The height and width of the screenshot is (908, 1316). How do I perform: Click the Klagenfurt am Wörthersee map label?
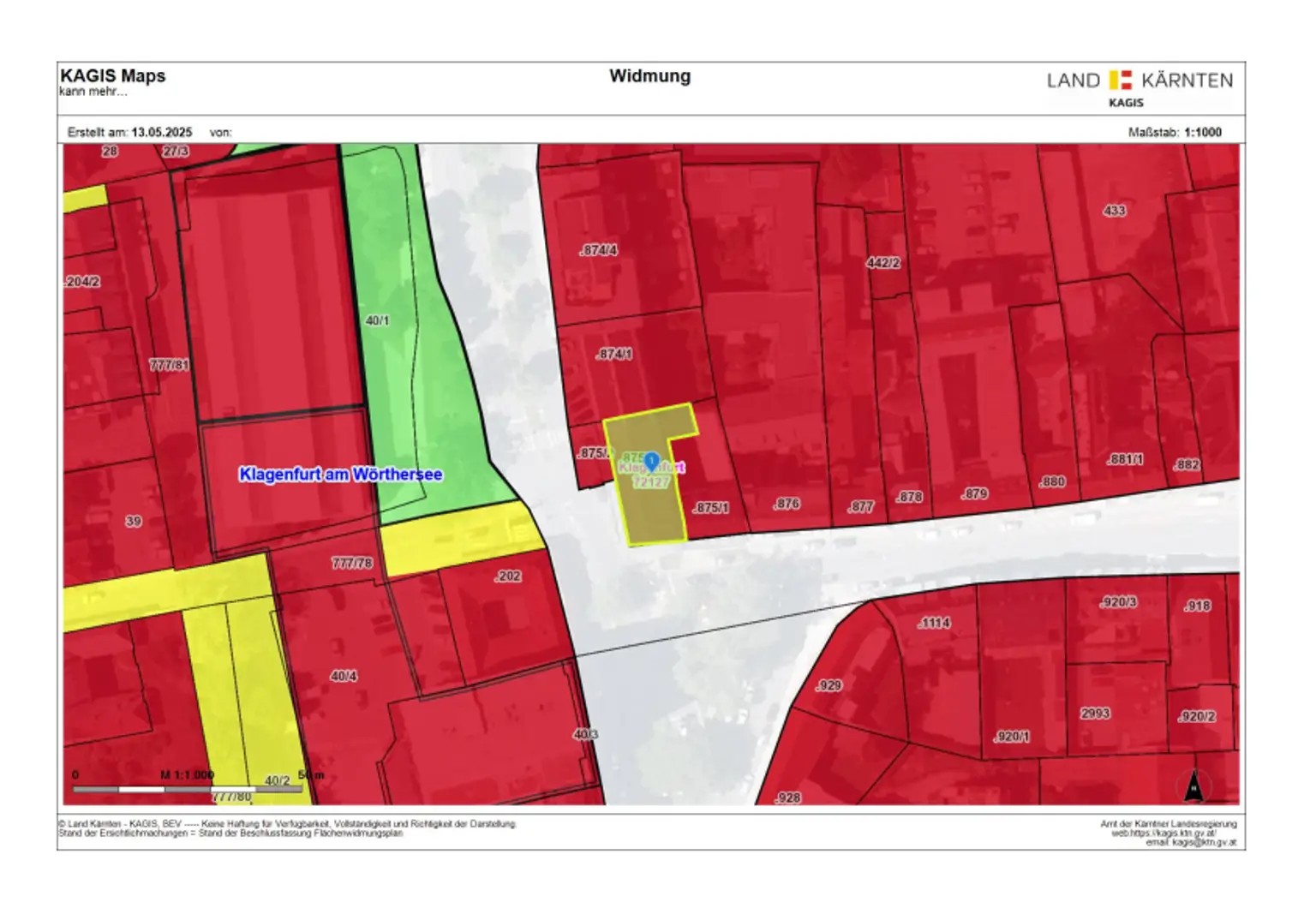point(340,475)
